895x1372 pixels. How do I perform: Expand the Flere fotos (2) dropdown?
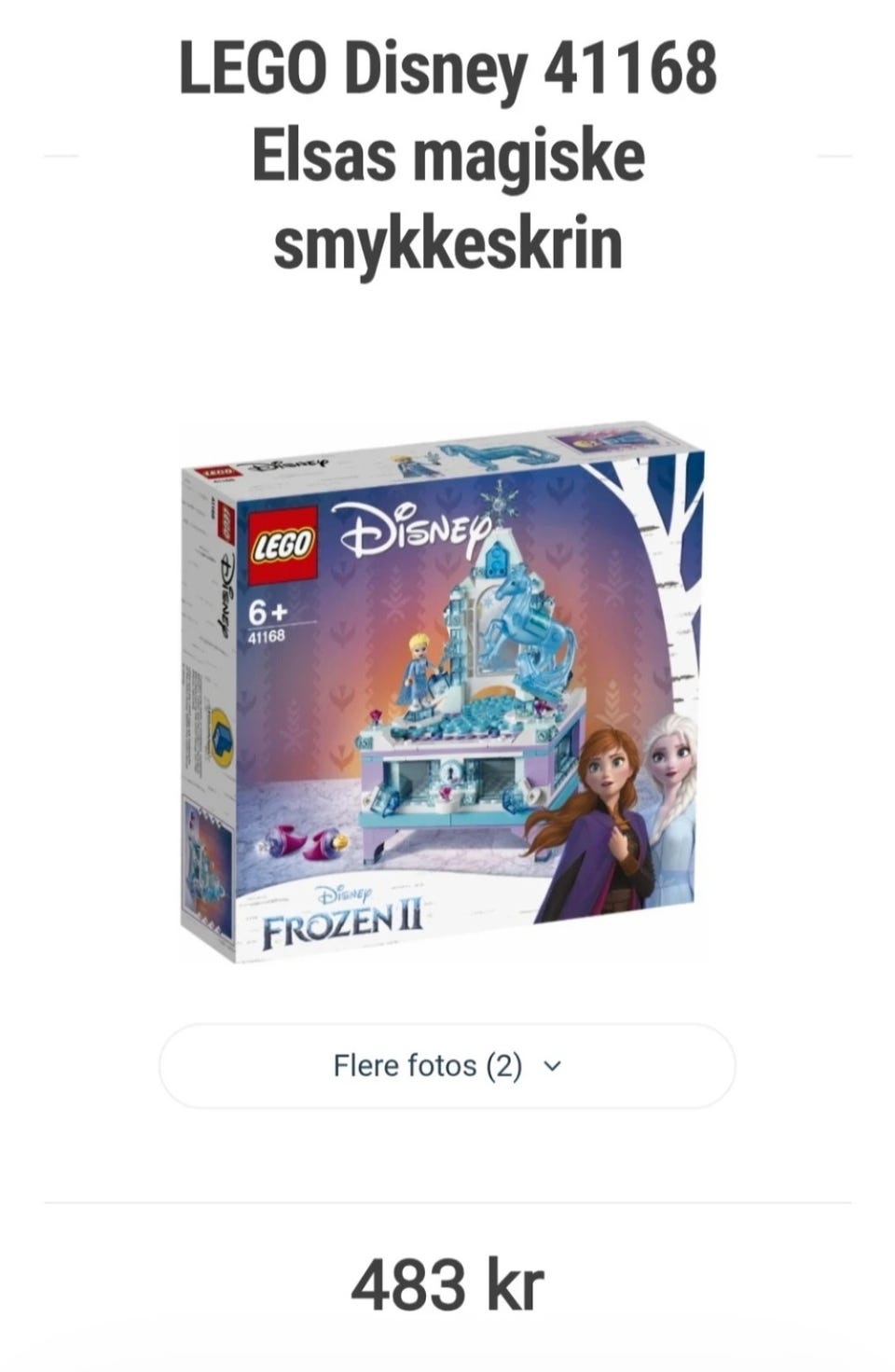[x=447, y=1065]
